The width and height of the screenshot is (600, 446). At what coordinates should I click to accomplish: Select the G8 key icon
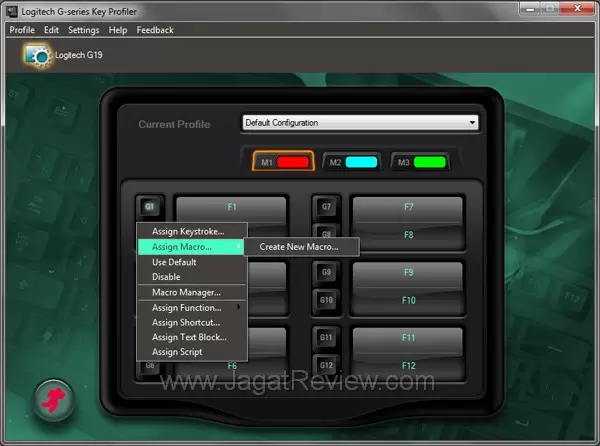coord(326,233)
